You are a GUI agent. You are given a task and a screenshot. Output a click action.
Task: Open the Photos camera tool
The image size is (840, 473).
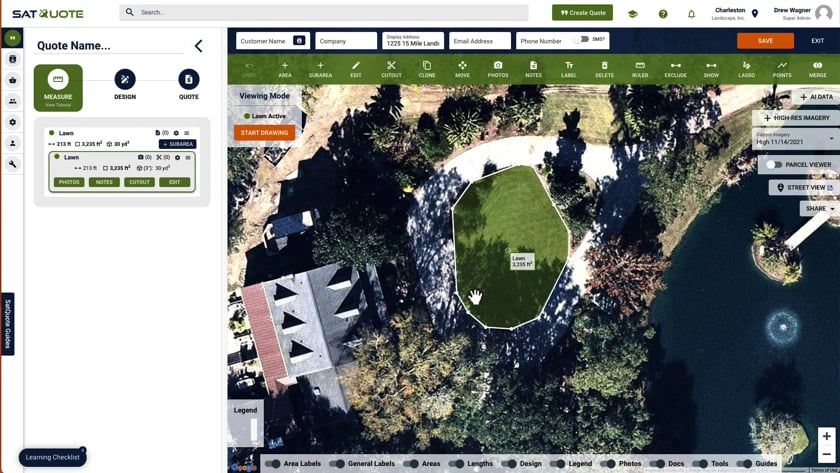point(498,69)
